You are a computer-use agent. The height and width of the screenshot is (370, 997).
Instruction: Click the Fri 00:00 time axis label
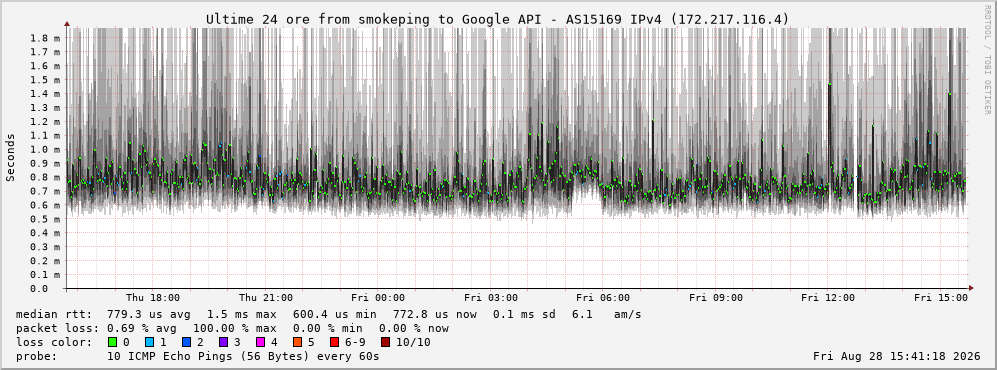[x=378, y=298]
